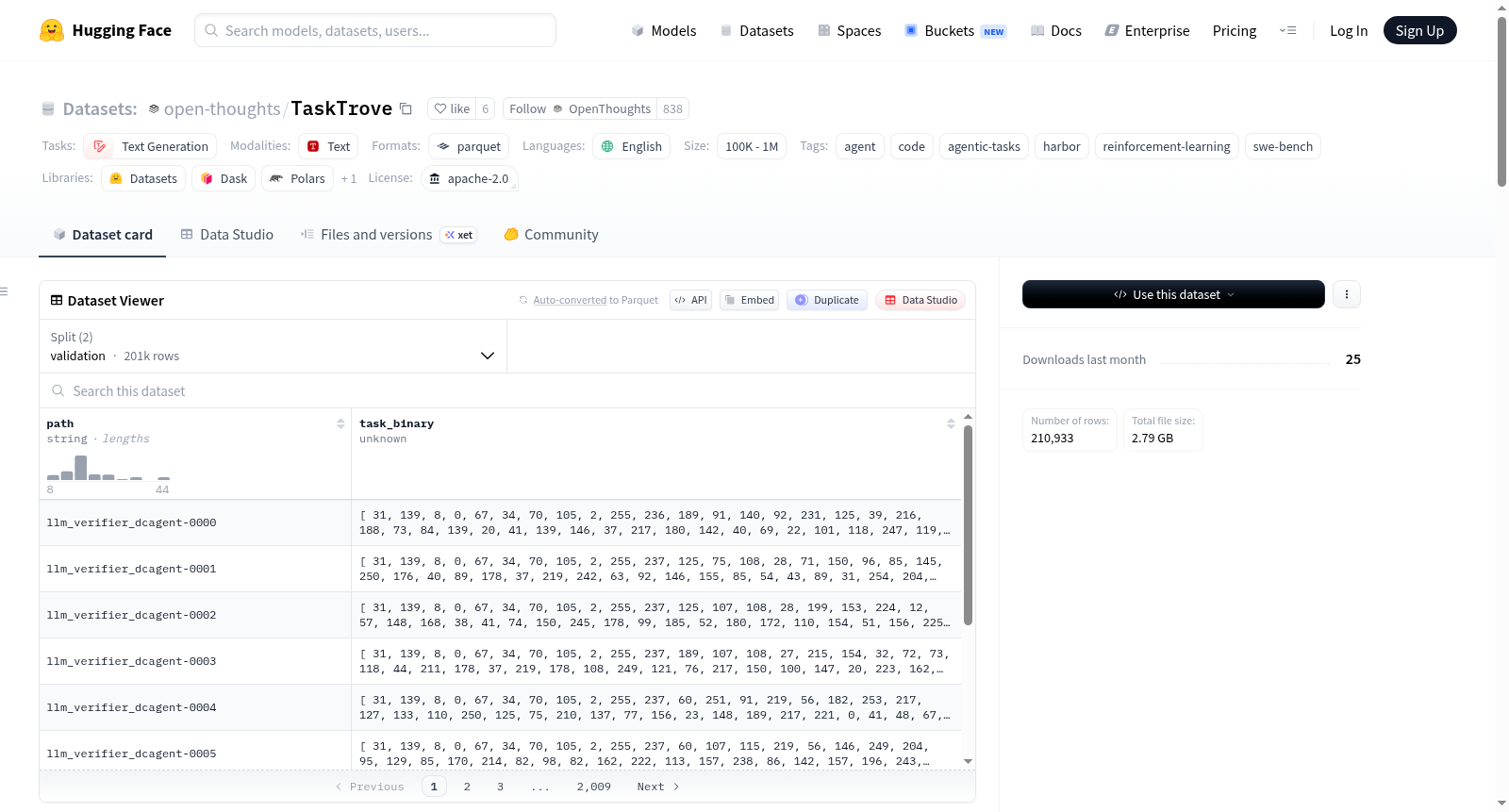Image resolution: width=1509 pixels, height=812 pixels.
Task: Open Pricing in the top navigation
Action: 1234,31
